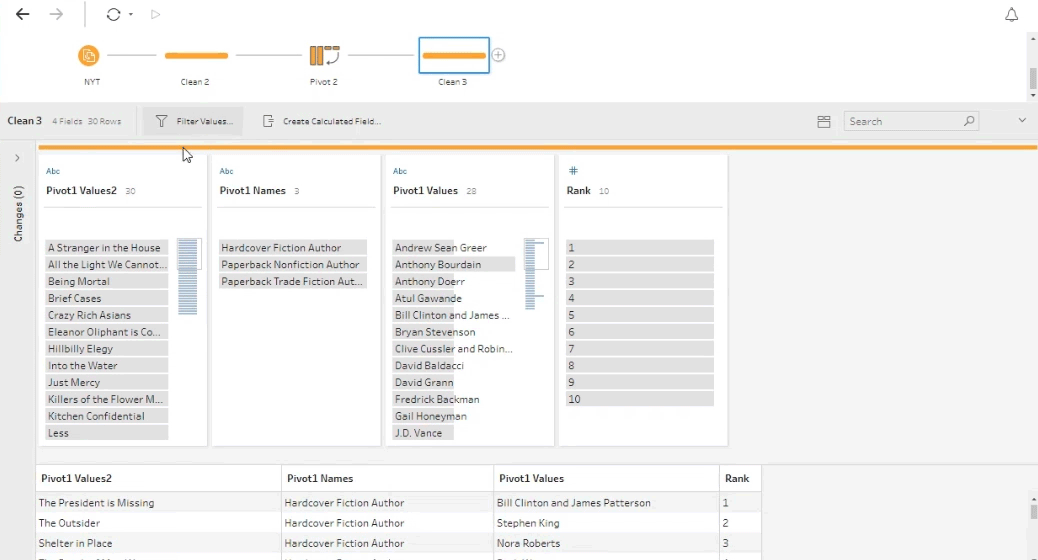This screenshot has width=1038, height=560.
Task: Click the Filter Values button
Action: (x=194, y=122)
